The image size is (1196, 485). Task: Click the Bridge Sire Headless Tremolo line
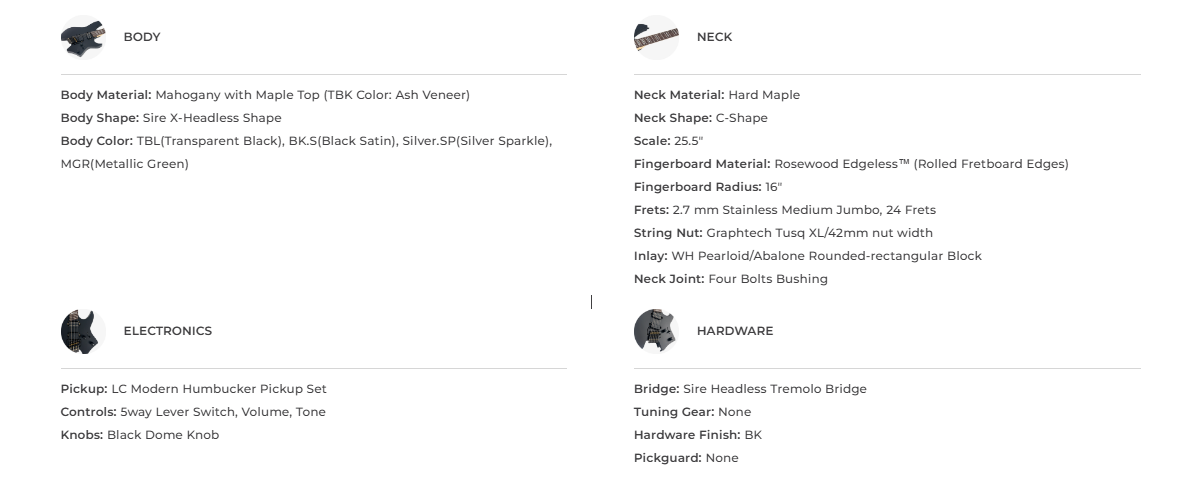(750, 389)
